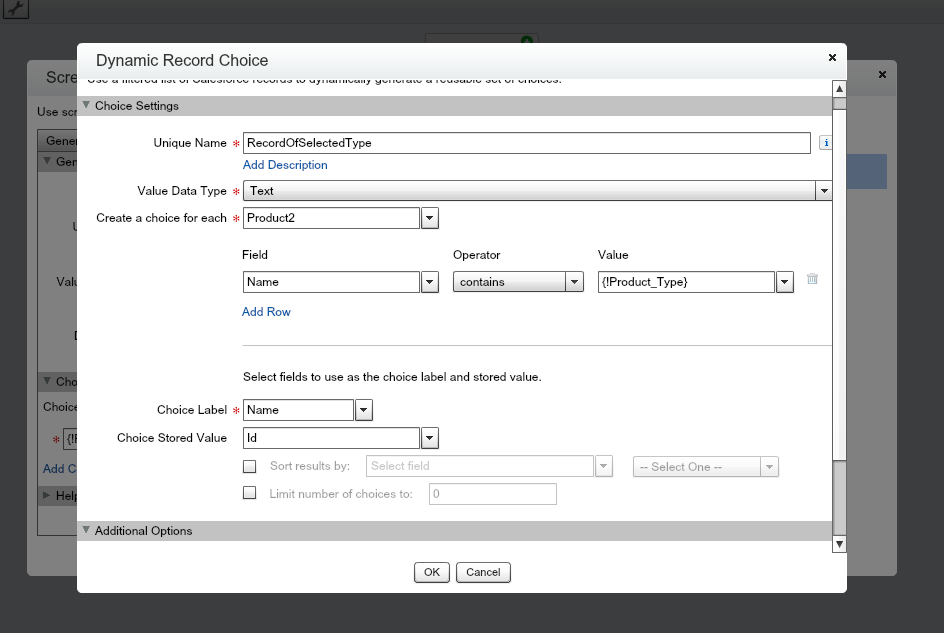
Task: Open the Product2 object dropdown arrow
Action: (429, 218)
